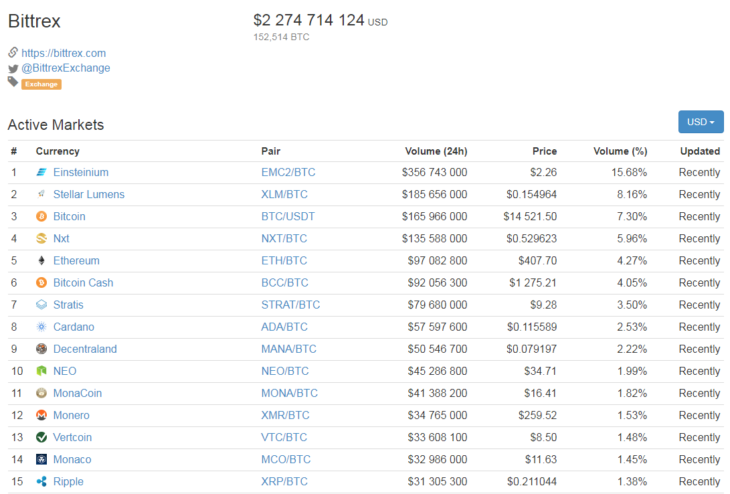Click the Nxt coin icon
Screen dimensions: 730x494
(41, 238)
